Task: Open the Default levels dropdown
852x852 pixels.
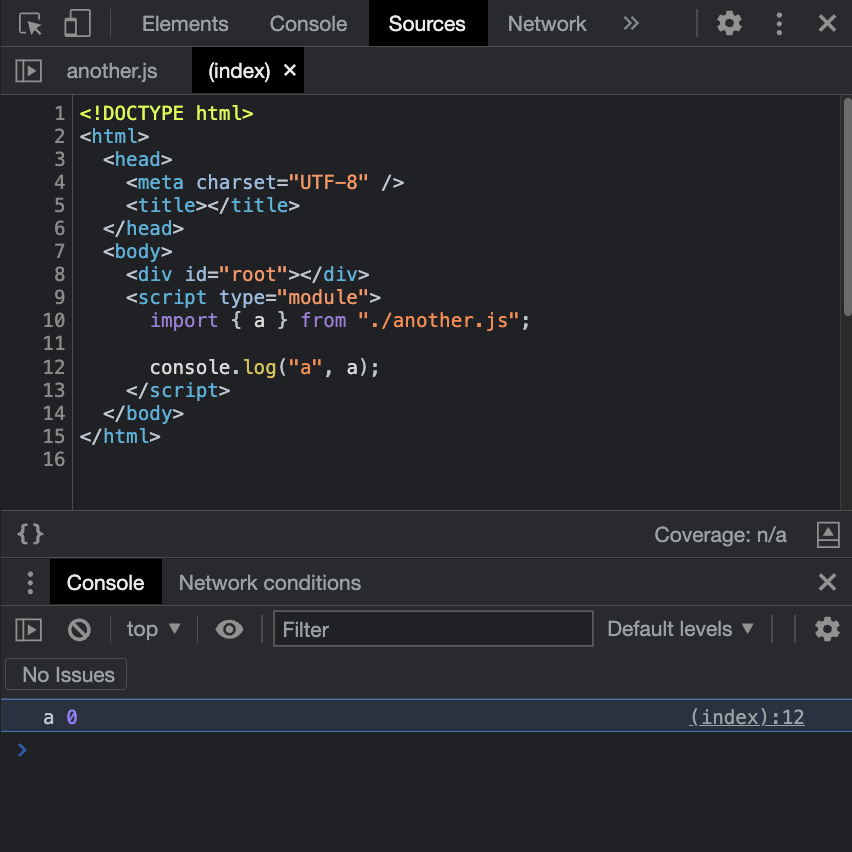Action: [x=680, y=629]
